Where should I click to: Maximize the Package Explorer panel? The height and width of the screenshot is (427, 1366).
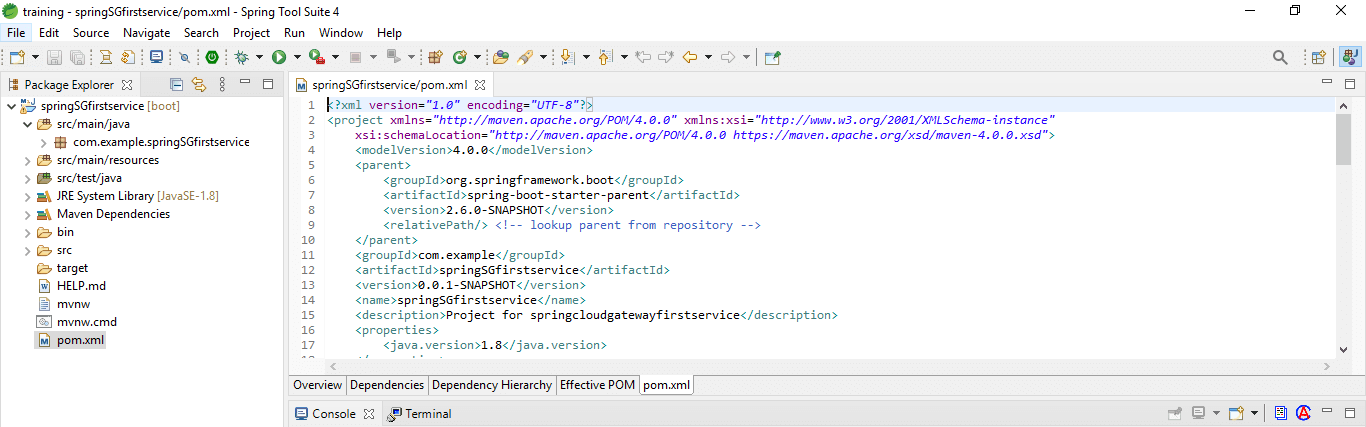point(268,84)
